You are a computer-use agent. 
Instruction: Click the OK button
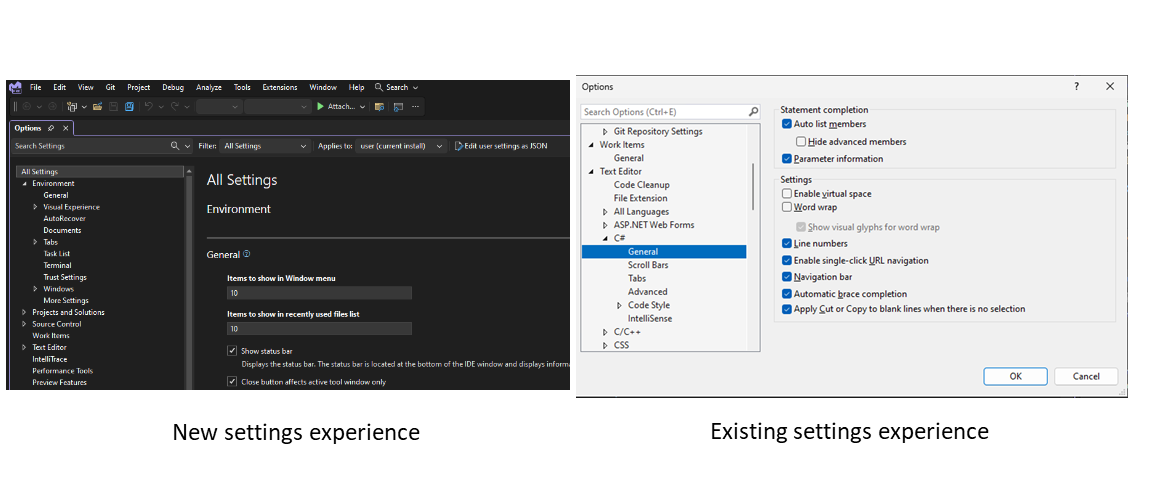1015,376
